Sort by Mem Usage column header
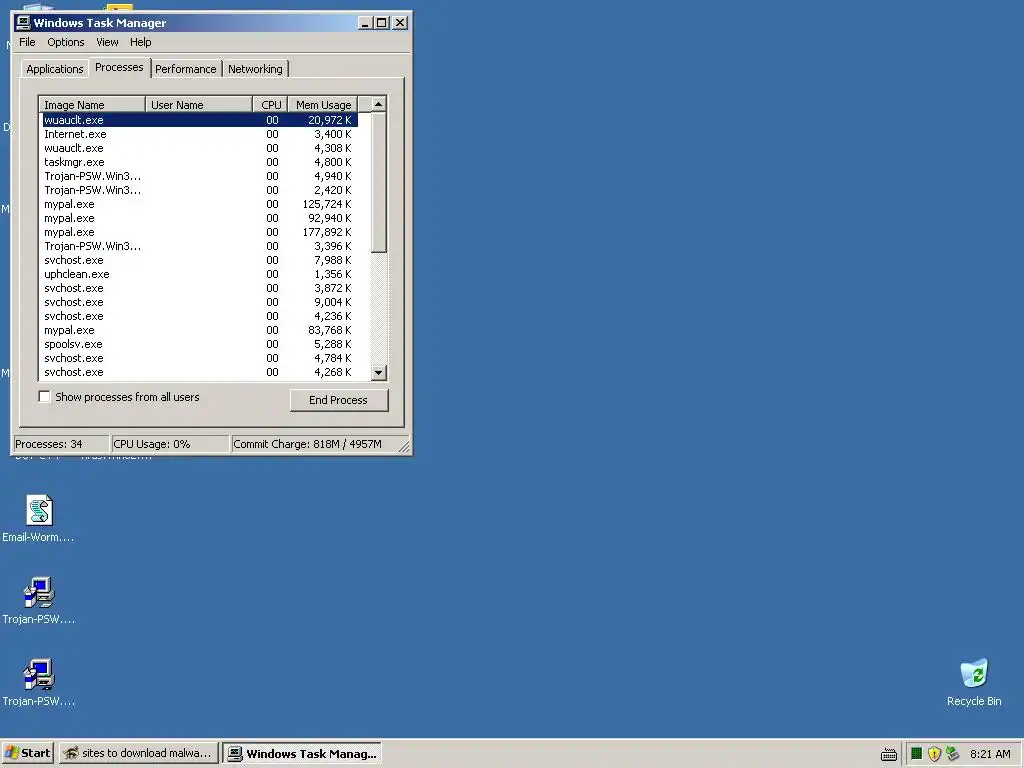1024x768 pixels. (x=323, y=105)
